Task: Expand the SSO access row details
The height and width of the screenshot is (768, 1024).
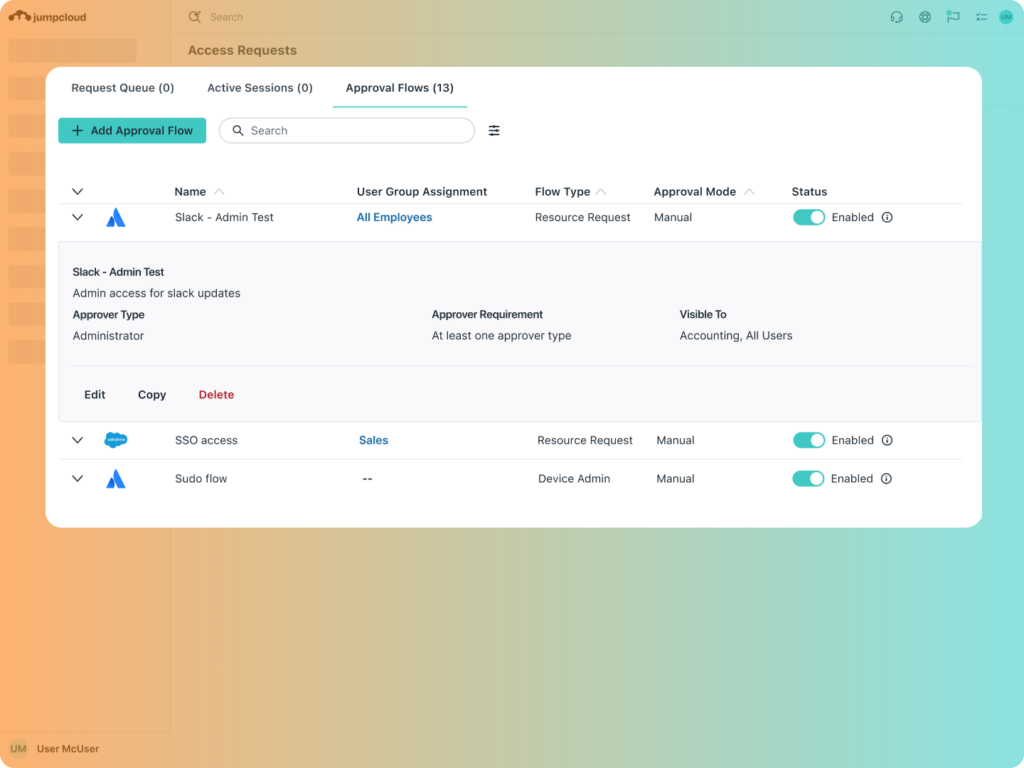Action: click(x=78, y=440)
